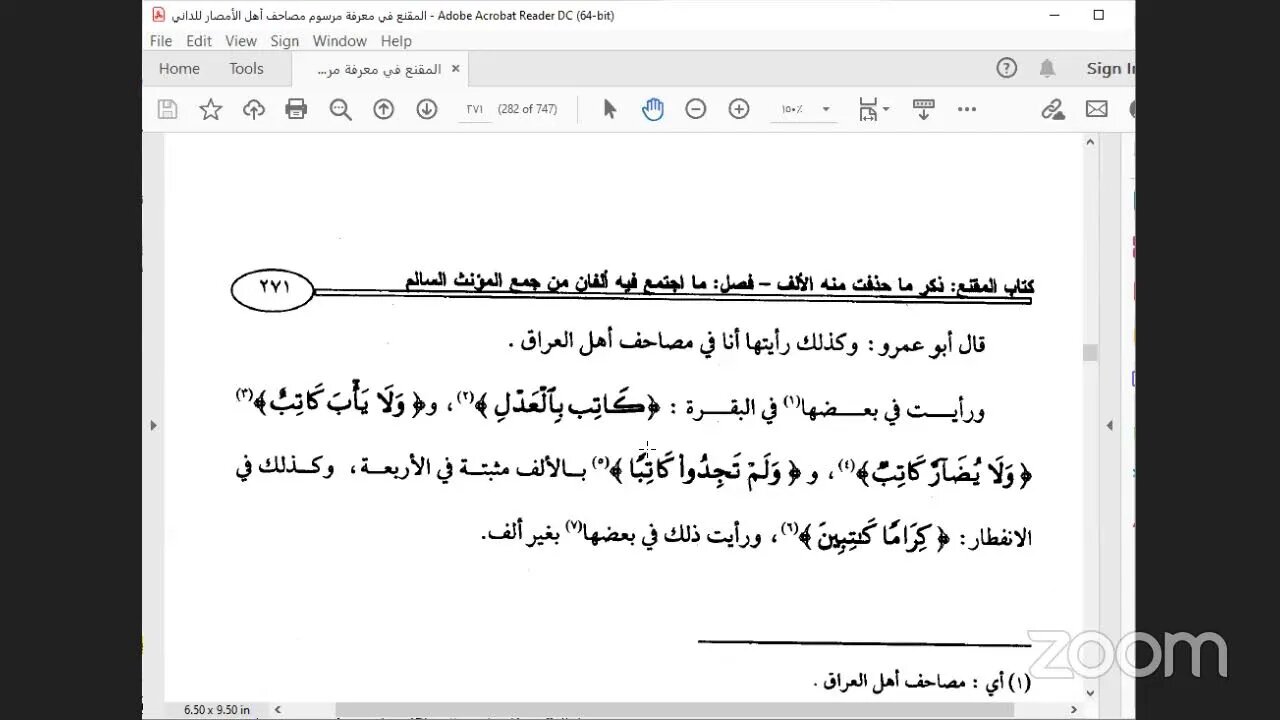This screenshot has width=1280, height=720.
Task: Click the page size '6.50 x 9.50 in' label
Action: click(217, 710)
